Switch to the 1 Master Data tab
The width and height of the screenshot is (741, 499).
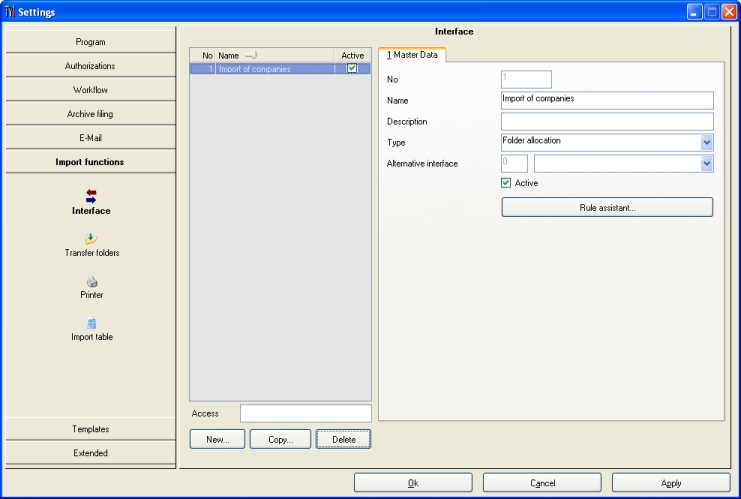pos(412,55)
